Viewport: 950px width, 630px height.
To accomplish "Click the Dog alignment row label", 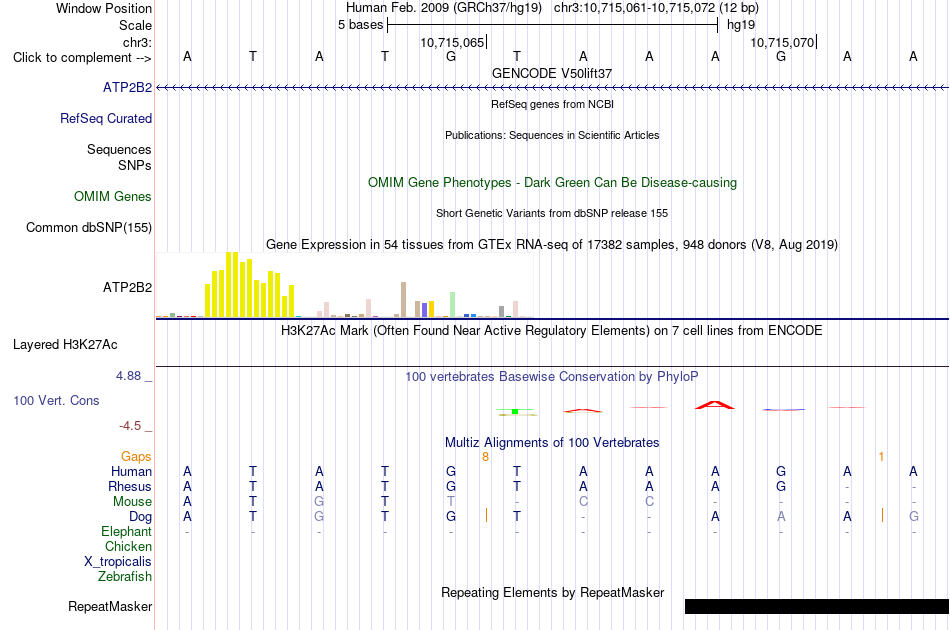I will [140, 517].
